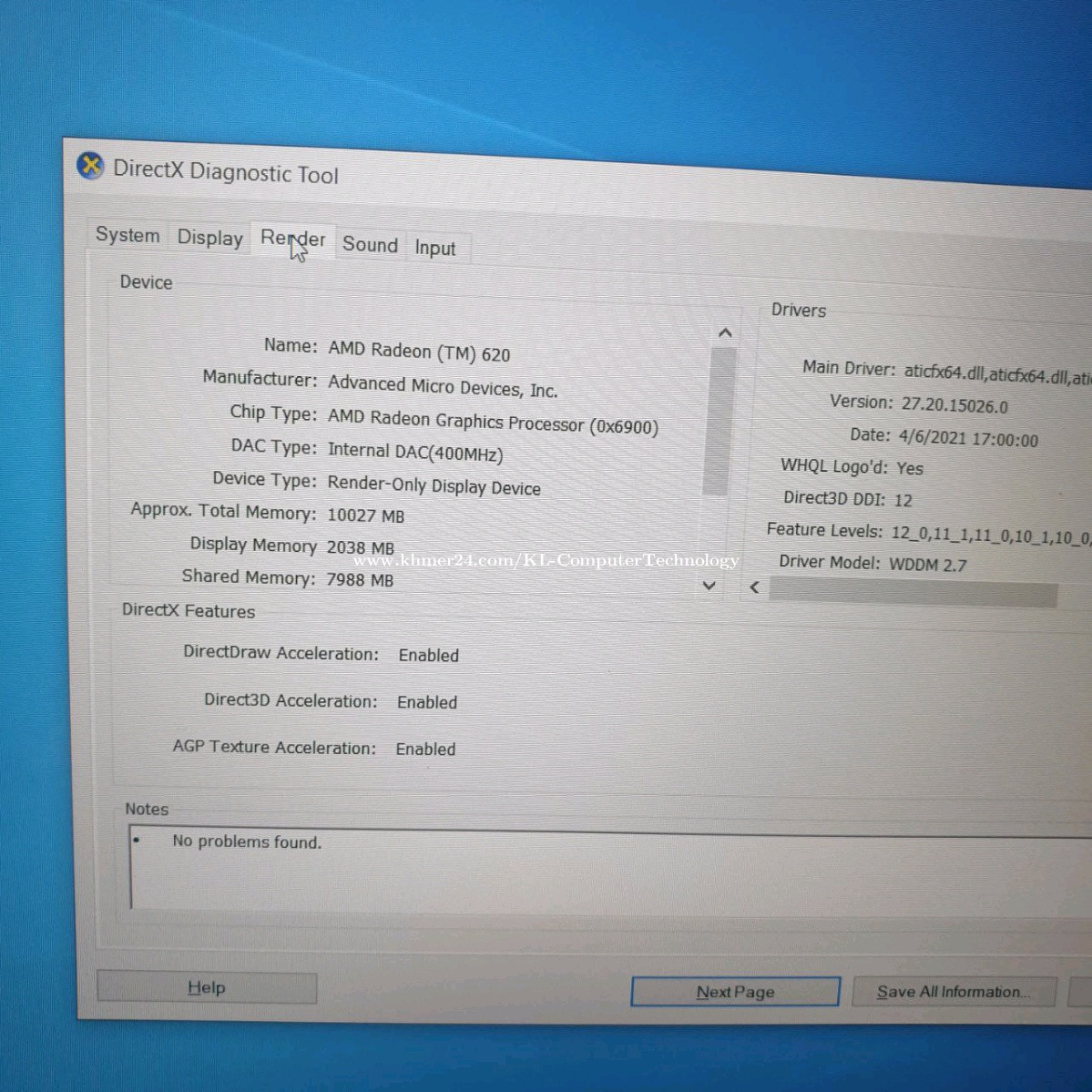The width and height of the screenshot is (1092, 1092).
Task: Click the Next Page button
Action: [x=735, y=992]
